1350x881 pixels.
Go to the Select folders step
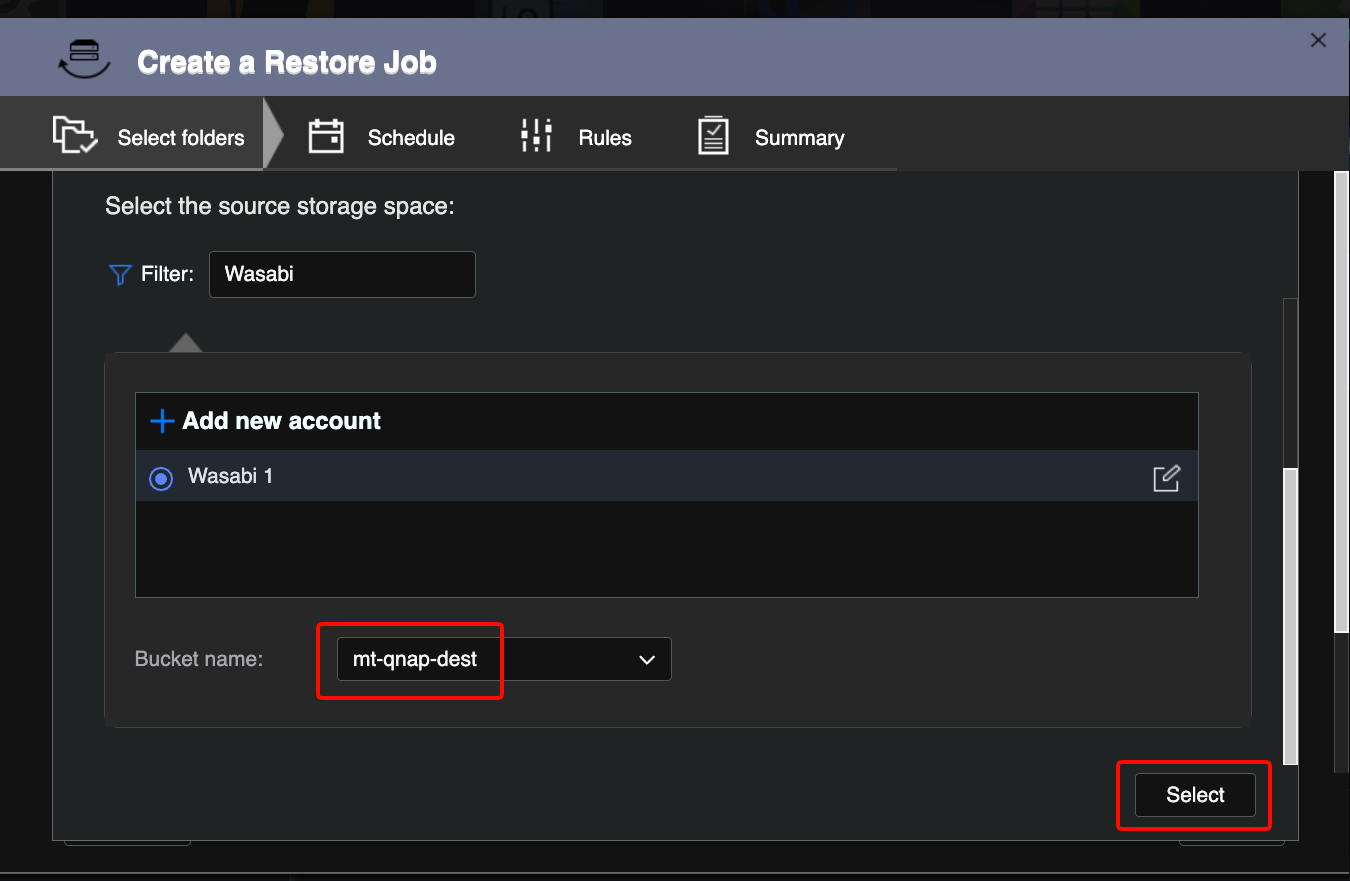[x=148, y=136]
